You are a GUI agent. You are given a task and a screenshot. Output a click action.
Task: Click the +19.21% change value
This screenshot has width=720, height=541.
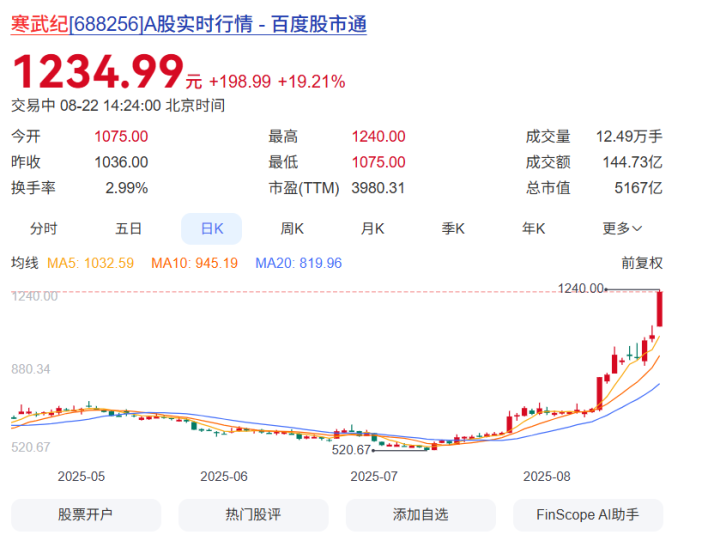312,82
